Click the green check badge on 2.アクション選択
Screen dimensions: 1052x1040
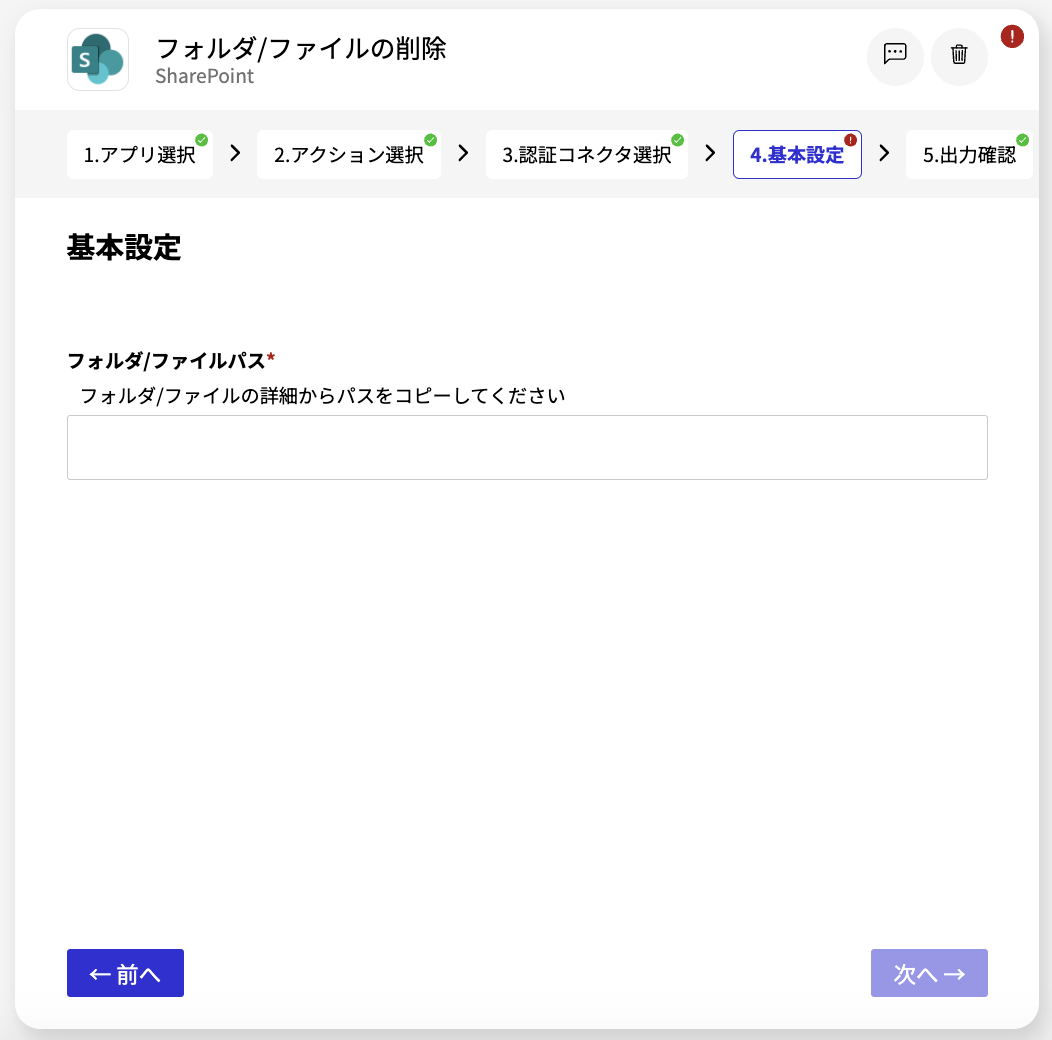tap(431, 140)
